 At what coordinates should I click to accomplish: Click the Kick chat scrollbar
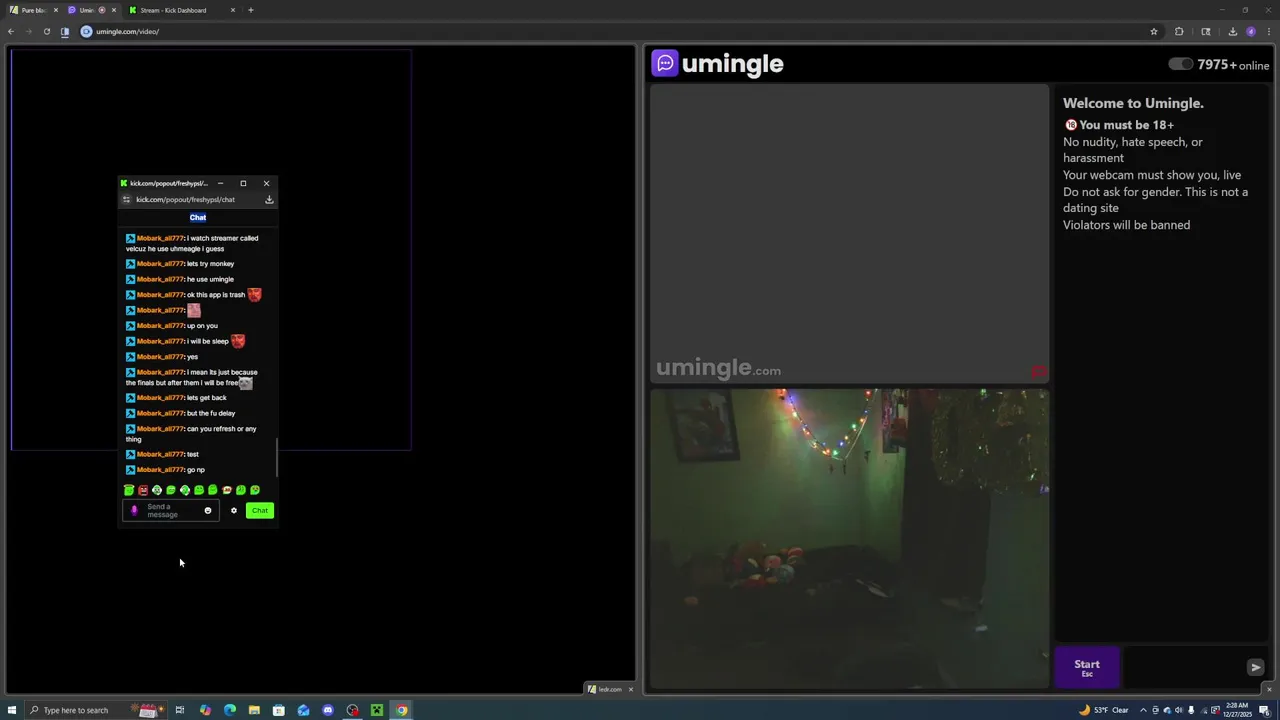pos(276,456)
